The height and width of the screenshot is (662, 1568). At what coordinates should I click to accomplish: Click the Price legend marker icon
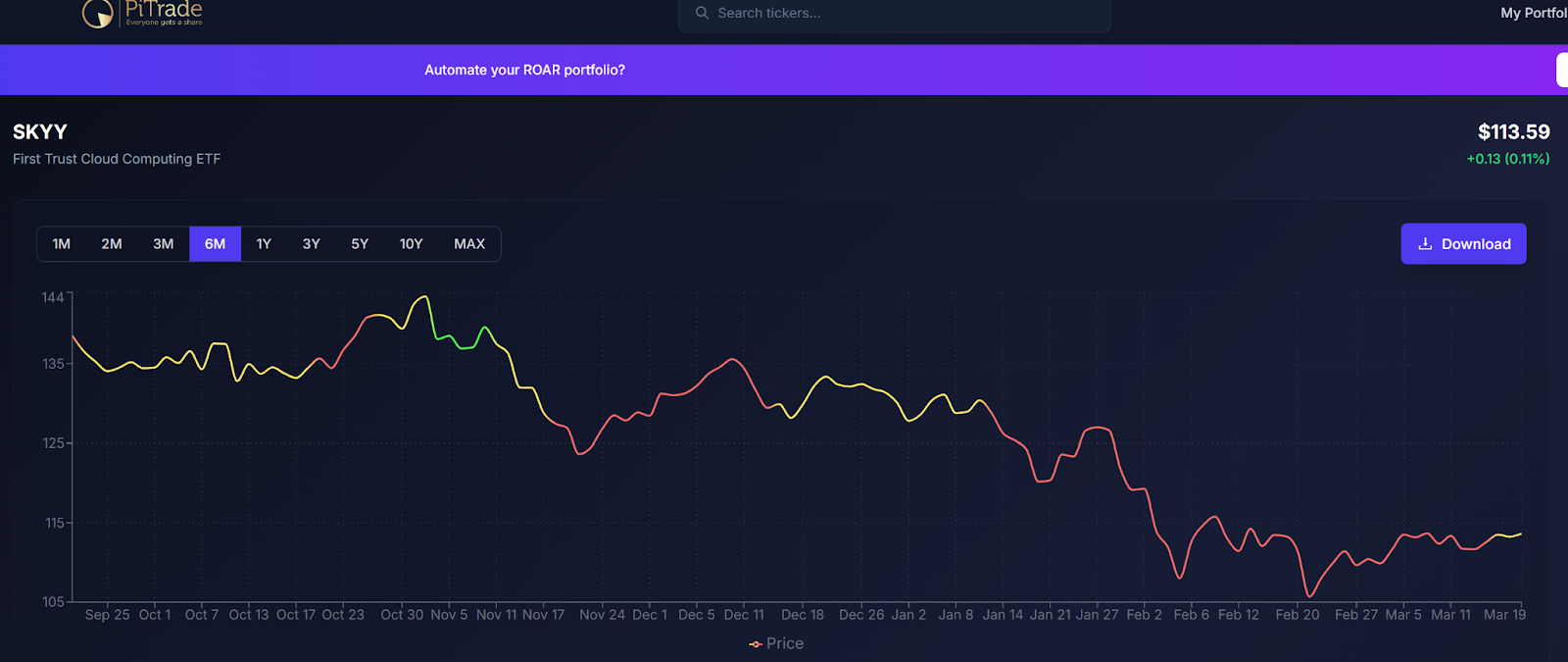click(x=755, y=644)
